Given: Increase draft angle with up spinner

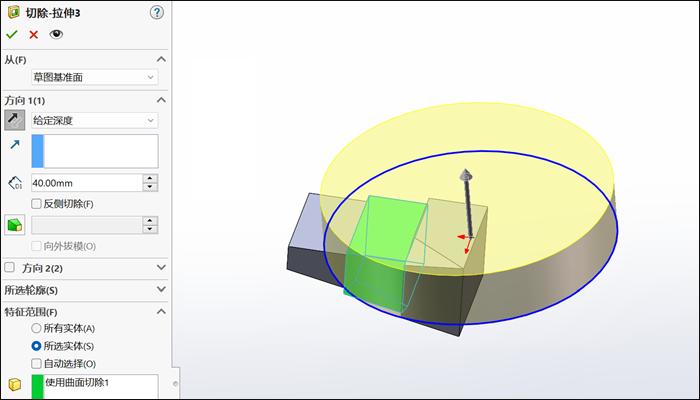Looking at the screenshot, I should click(150, 221).
